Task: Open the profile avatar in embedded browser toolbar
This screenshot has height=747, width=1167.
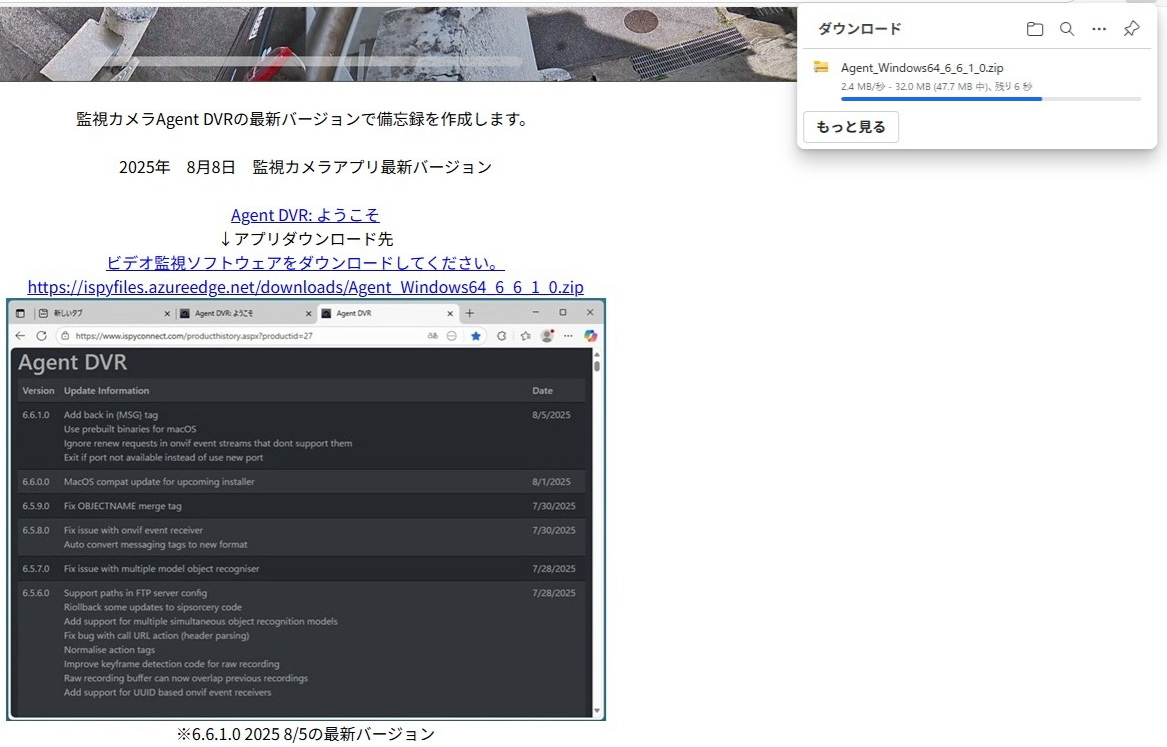Action: tap(547, 336)
